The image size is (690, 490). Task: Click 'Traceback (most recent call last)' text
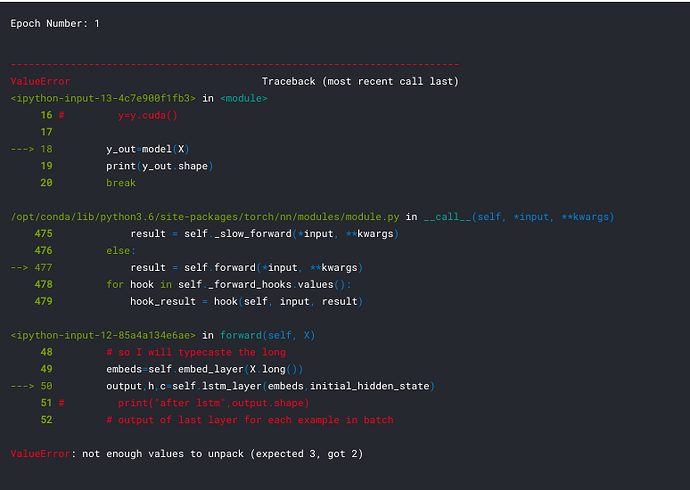(x=360, y=81)
